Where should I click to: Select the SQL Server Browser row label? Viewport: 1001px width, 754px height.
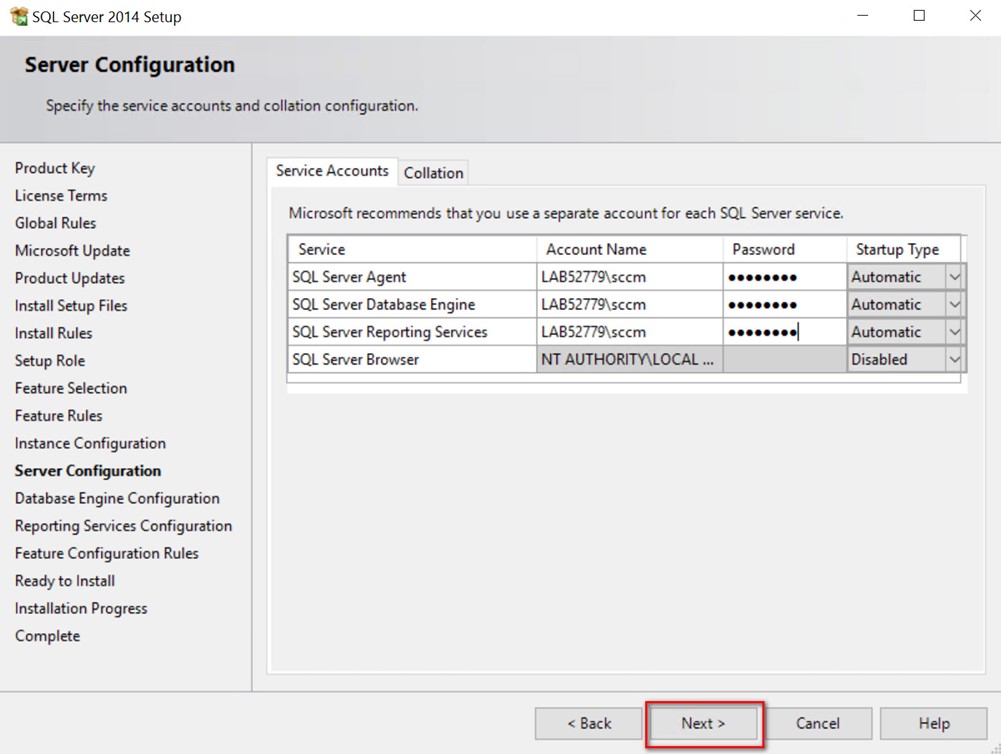355,359
